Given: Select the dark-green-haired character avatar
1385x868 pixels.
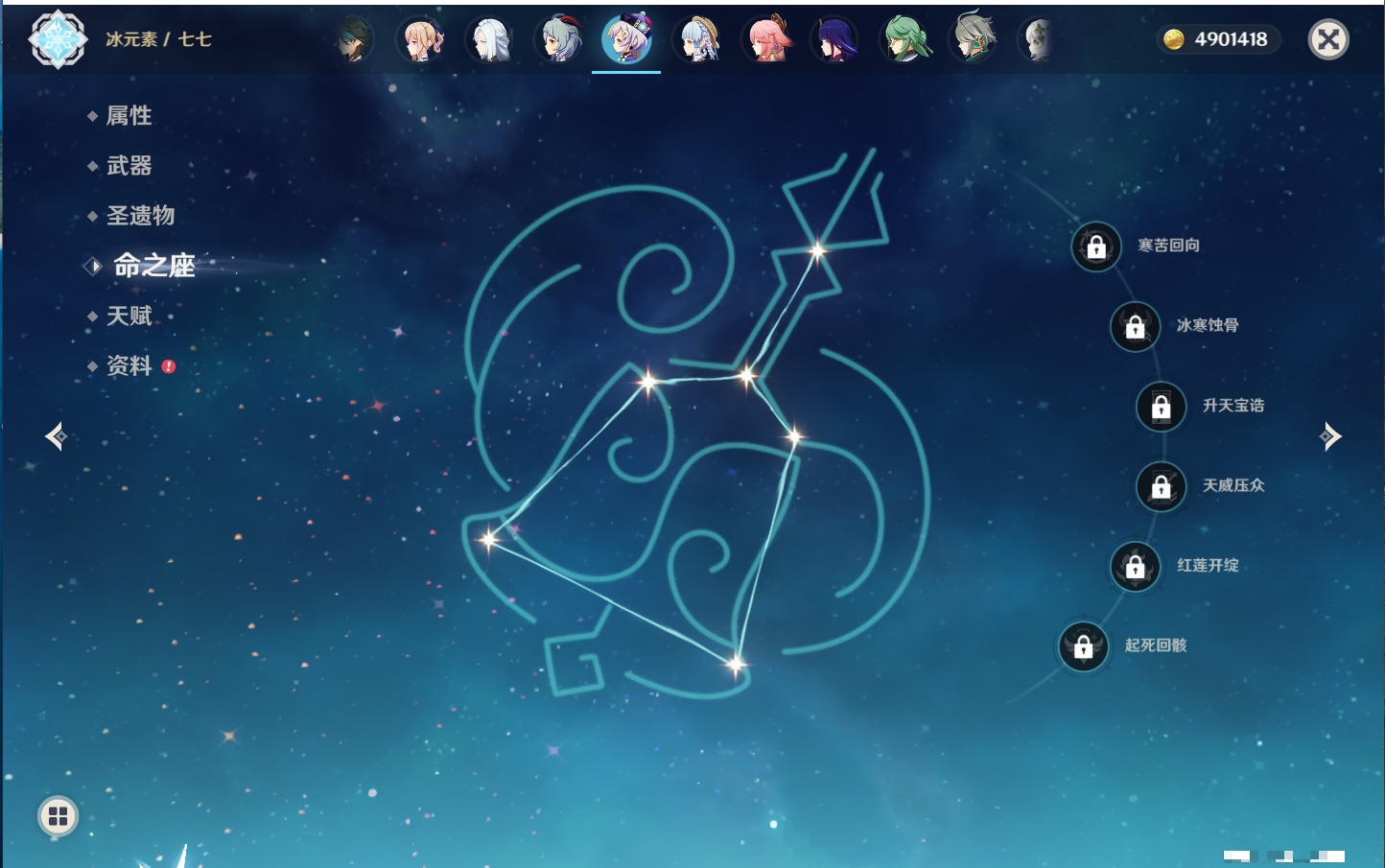Looking at the screenshot, I should tap(353, 39).
